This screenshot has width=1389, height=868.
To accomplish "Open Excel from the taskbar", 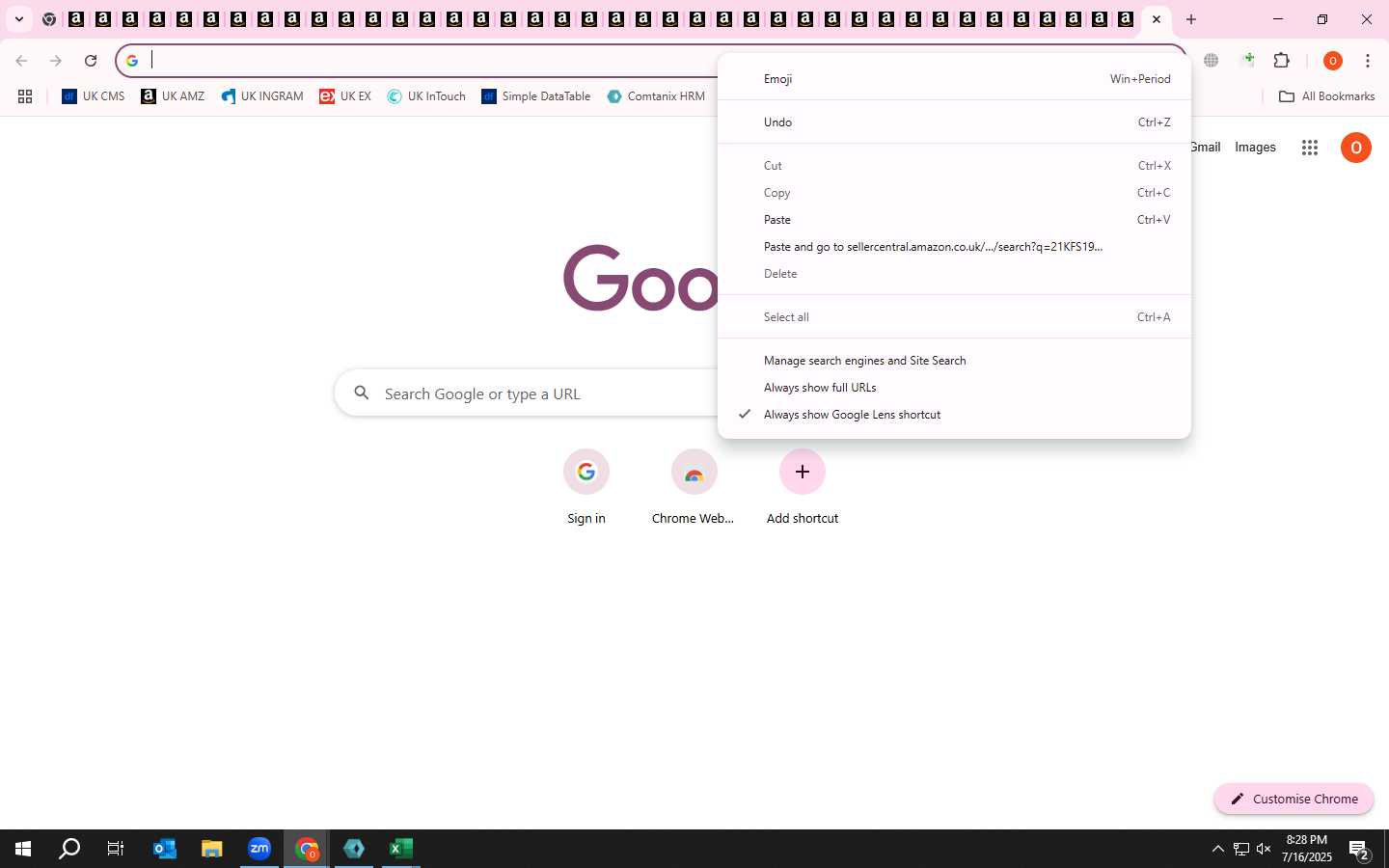I will pos(401,849).
